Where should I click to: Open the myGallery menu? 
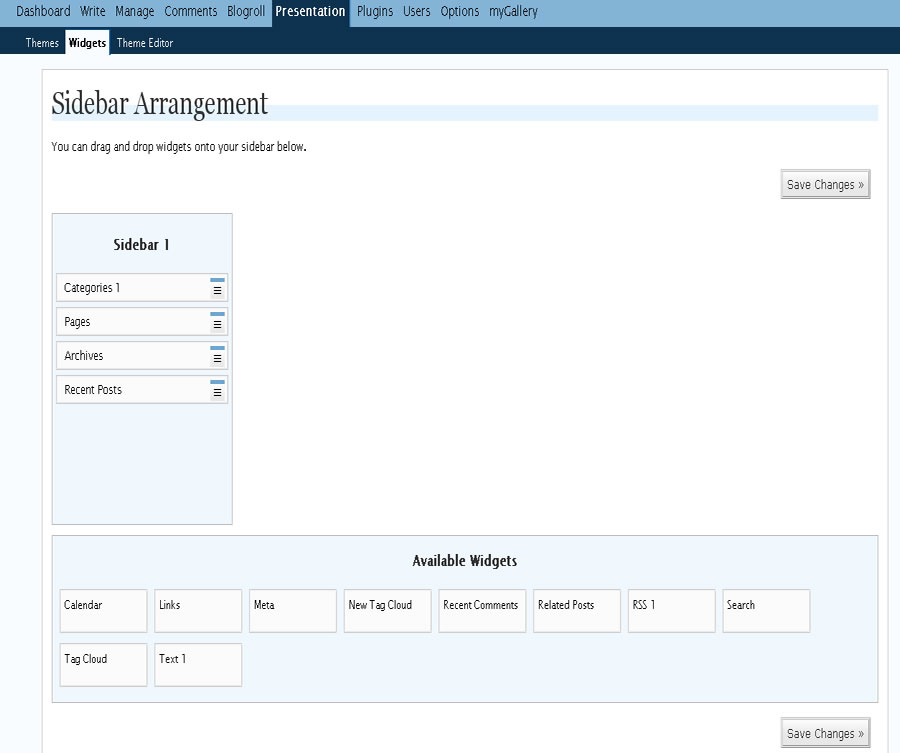point(514,11)
